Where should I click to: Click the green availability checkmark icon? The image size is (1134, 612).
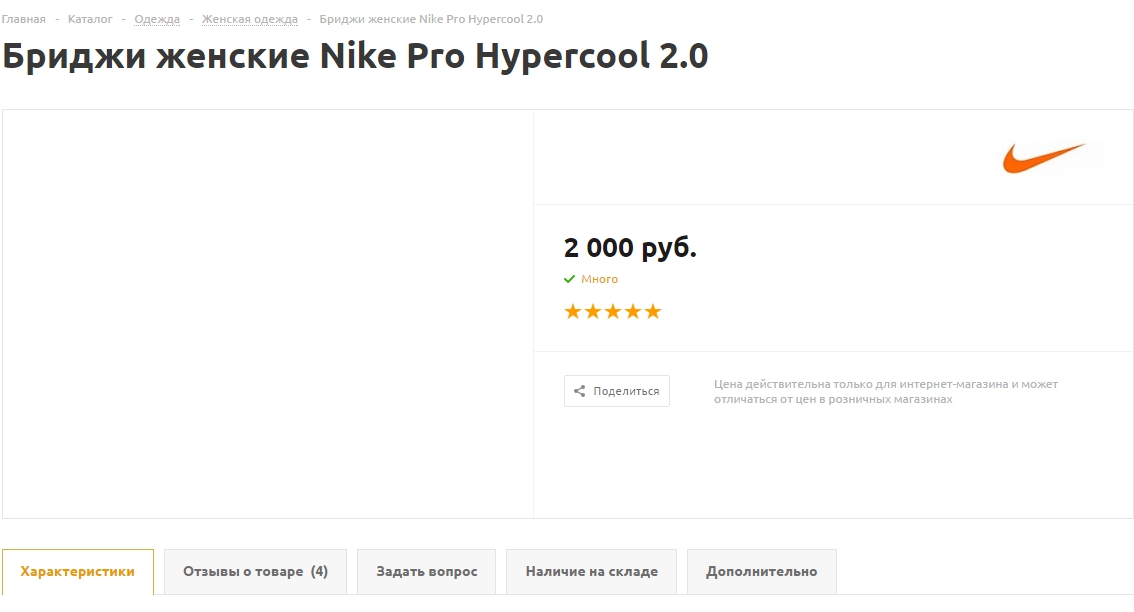point(569,279)
